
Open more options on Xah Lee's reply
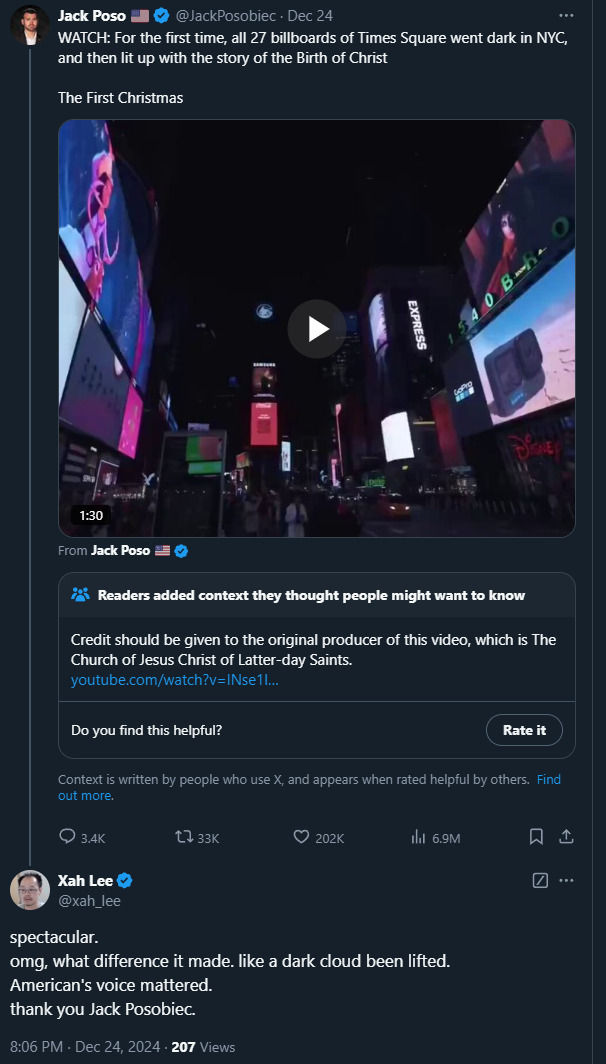[x=566, y=881]
